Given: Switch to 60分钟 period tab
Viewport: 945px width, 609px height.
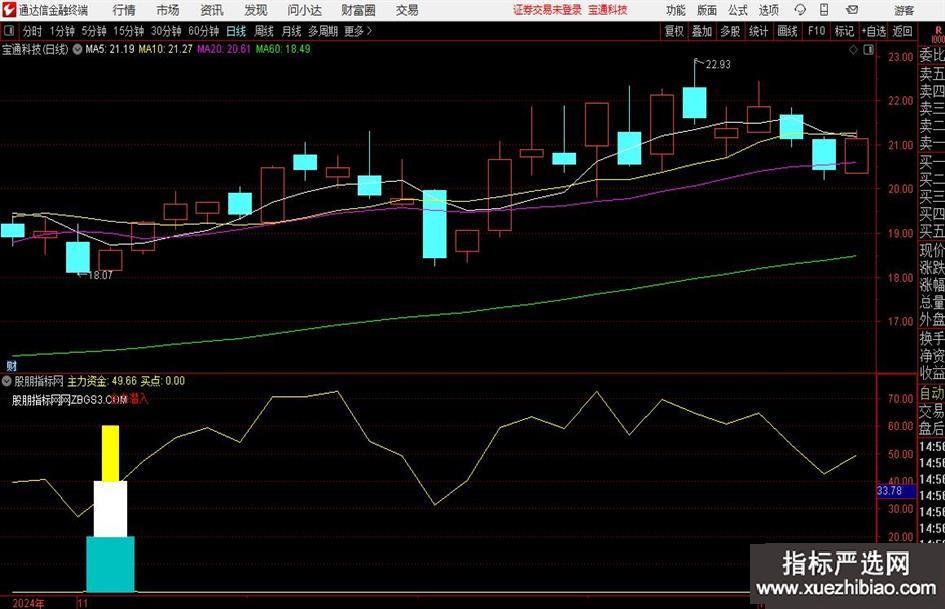Looking at the screenshot, I should [203, 31].
